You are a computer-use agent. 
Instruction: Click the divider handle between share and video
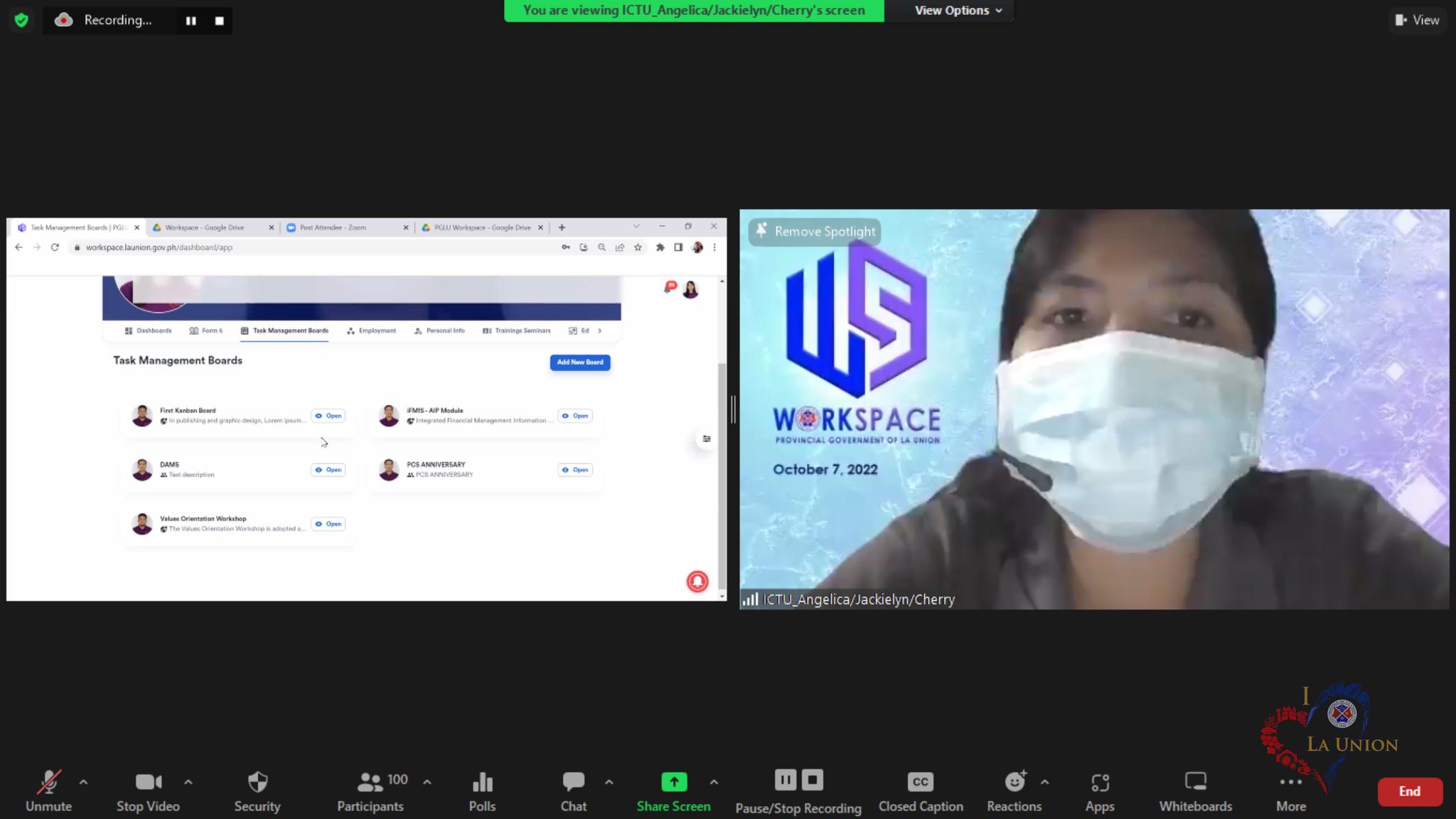pyautogui.click(x=733, y=409)
